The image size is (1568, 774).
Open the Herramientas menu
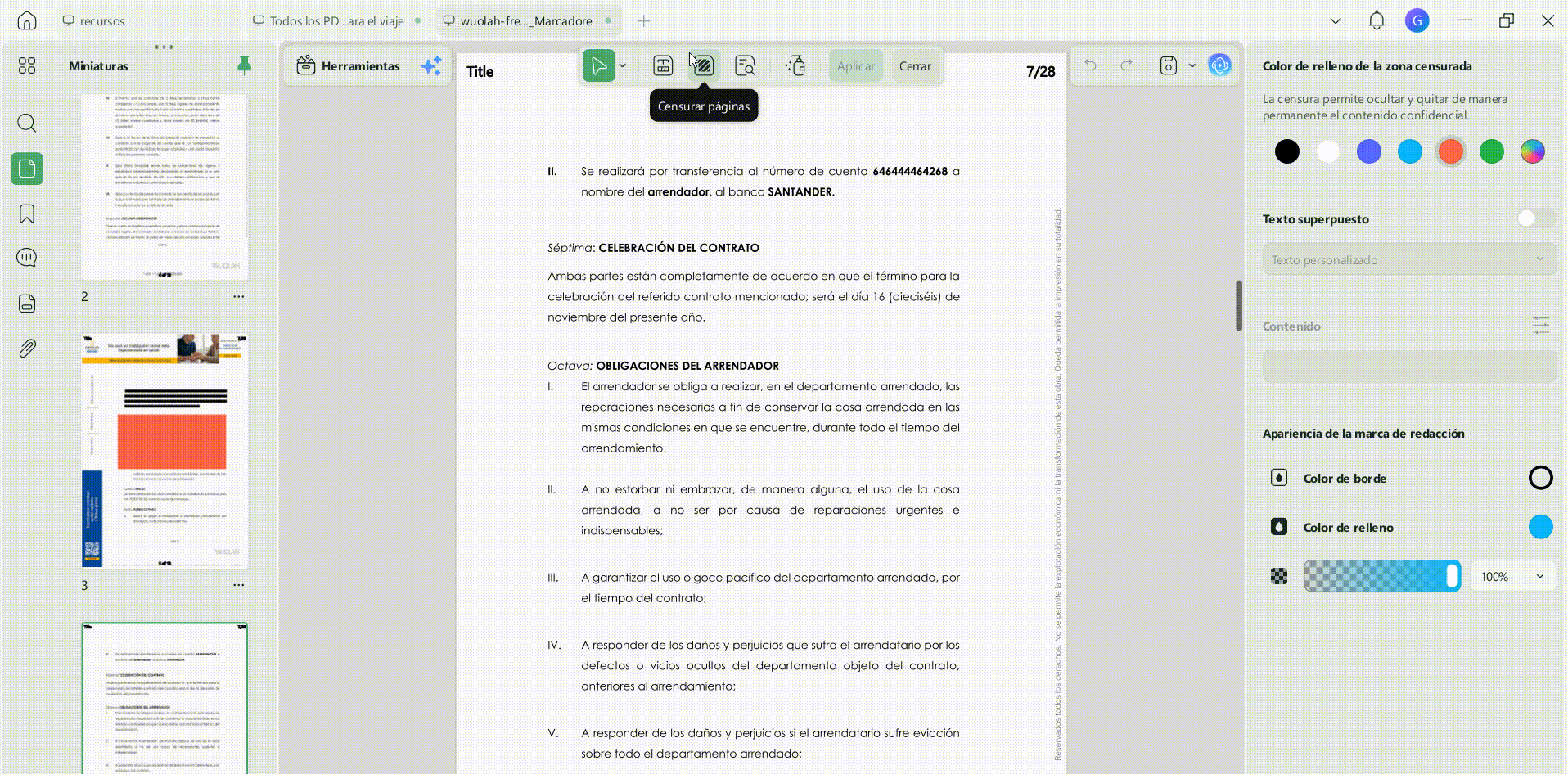click(349, 65)
